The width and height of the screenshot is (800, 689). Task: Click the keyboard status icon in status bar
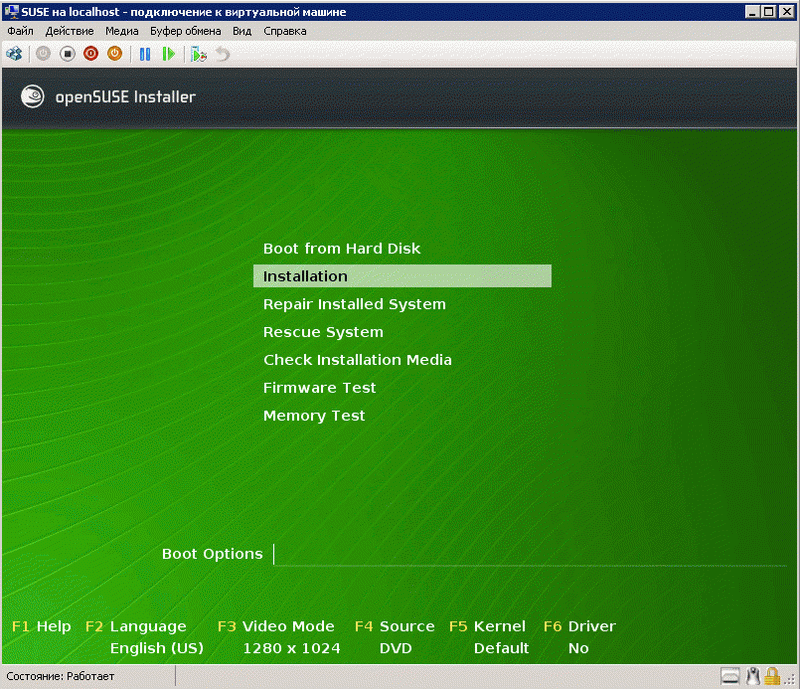point(730,677)
